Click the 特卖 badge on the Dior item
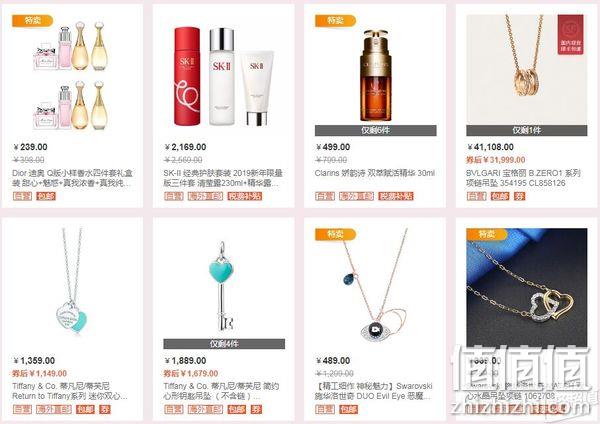 [x=33, y=21]
